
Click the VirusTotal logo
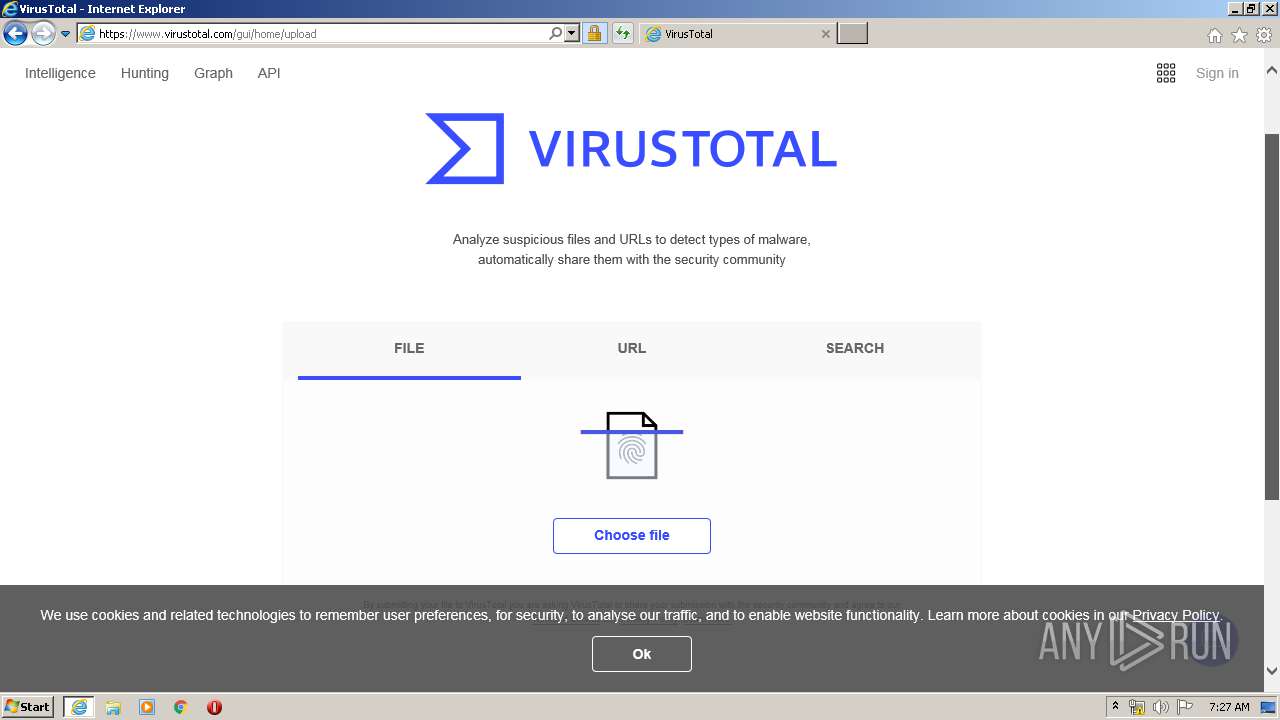pyautogui.click(x=631, y=148)
